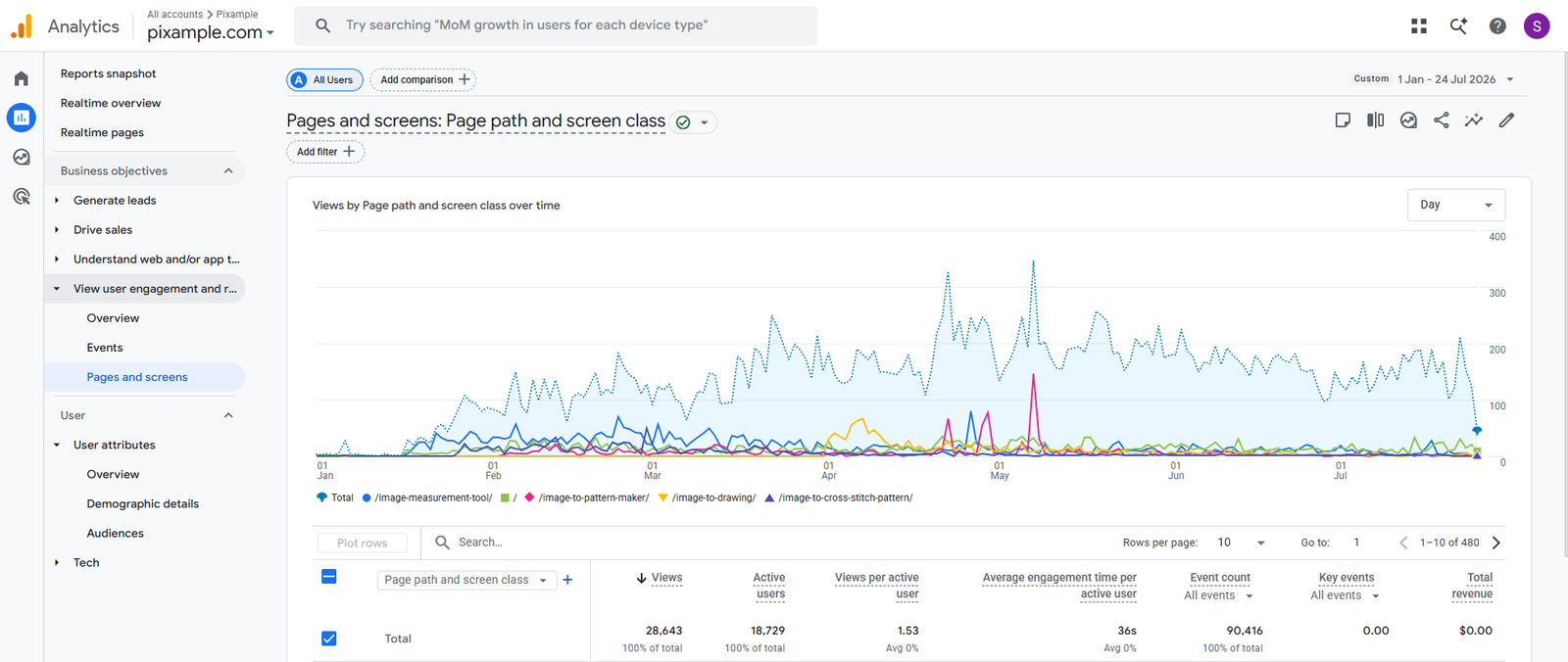Screen dimensions: 1568x662
Task: Click the /image-to-drawing/ yellow legend swatch
Action: [663, 497]
